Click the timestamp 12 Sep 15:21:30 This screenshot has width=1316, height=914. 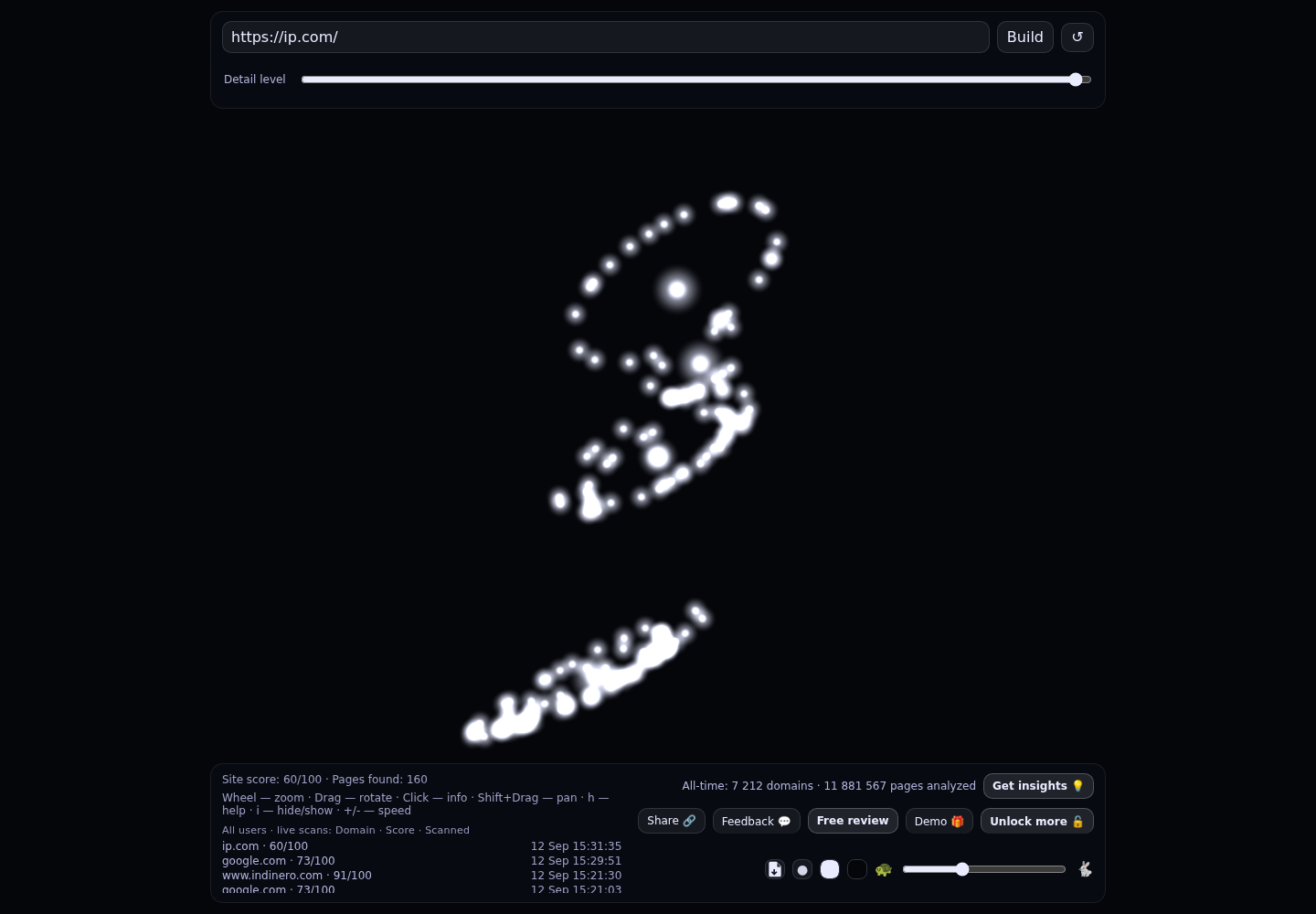[x=576, y=876]
